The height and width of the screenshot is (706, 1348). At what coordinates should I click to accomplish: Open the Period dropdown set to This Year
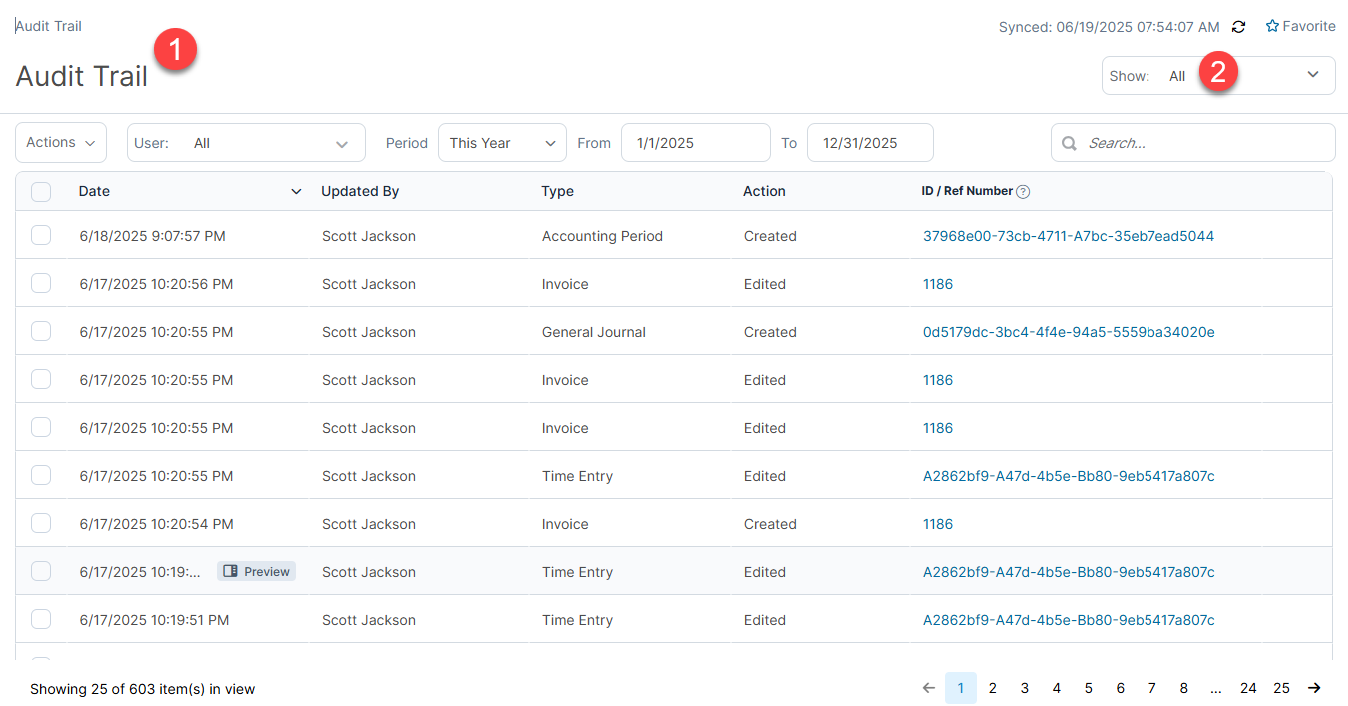pos(502,143)
